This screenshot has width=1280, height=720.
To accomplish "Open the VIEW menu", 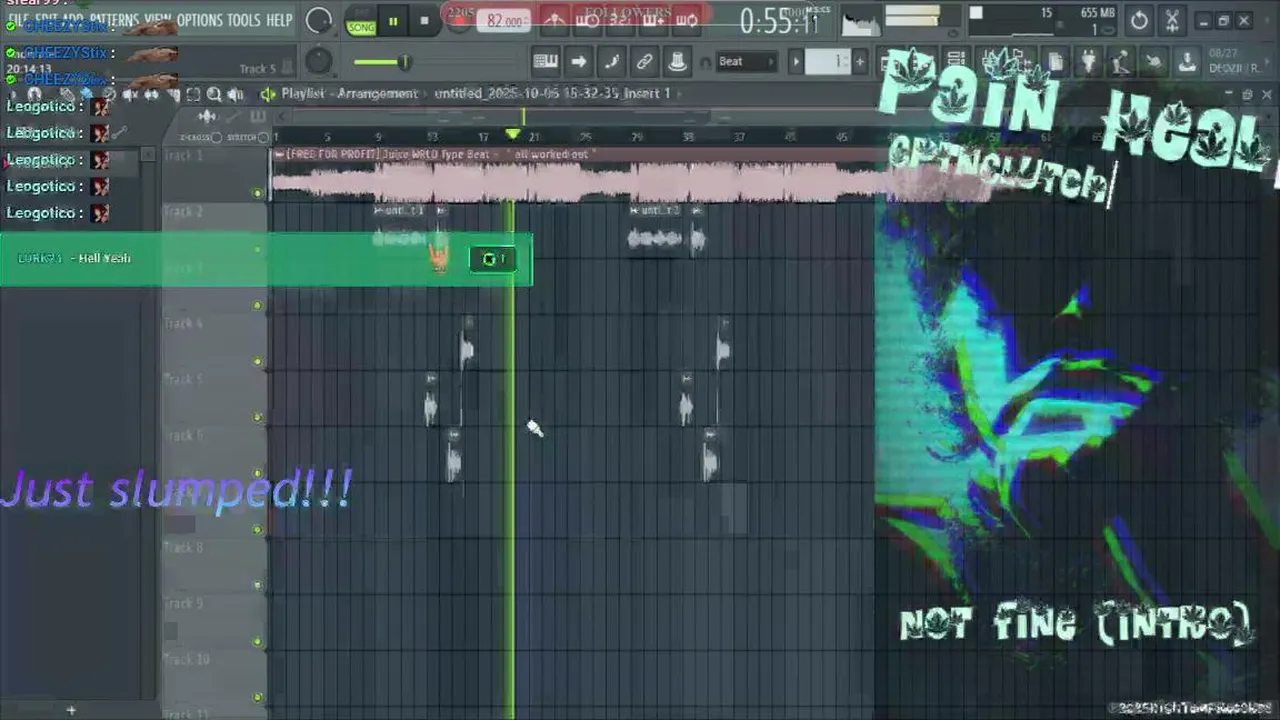I will coord(157,20).
